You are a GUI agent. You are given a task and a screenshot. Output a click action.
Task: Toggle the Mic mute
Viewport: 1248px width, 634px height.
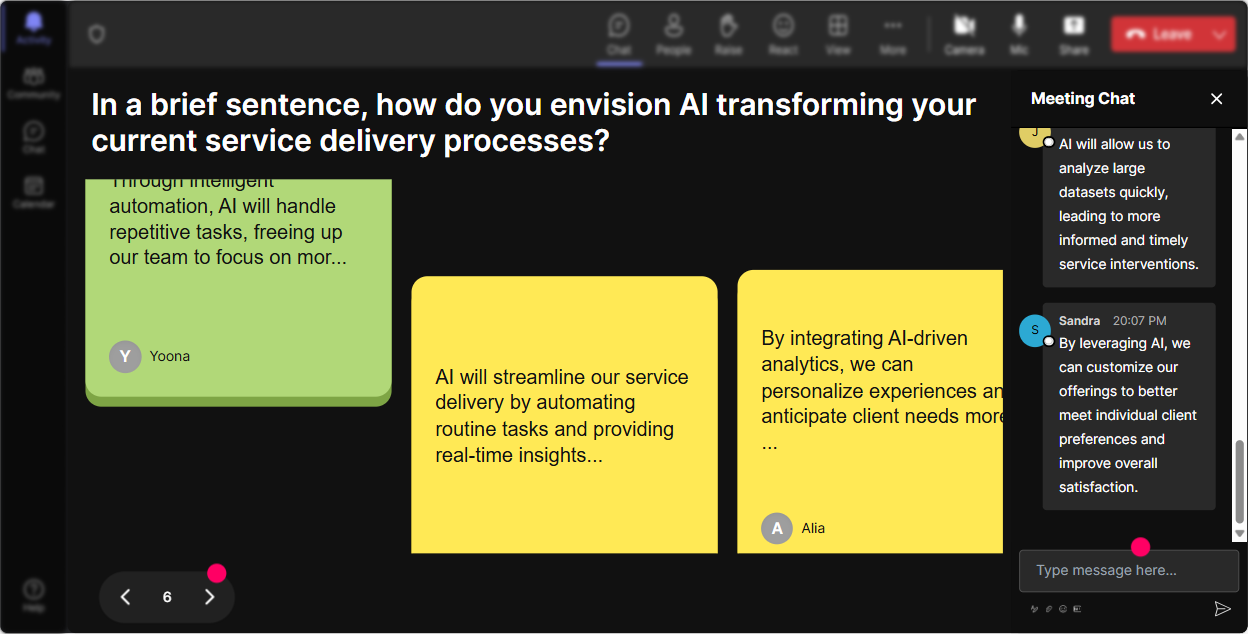point(1019,34)
